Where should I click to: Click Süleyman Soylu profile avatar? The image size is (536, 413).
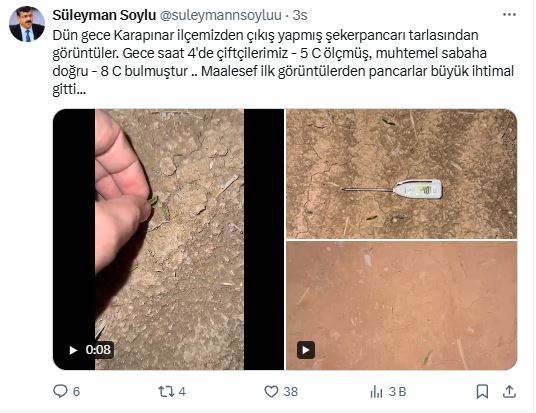tap(27, 24)
